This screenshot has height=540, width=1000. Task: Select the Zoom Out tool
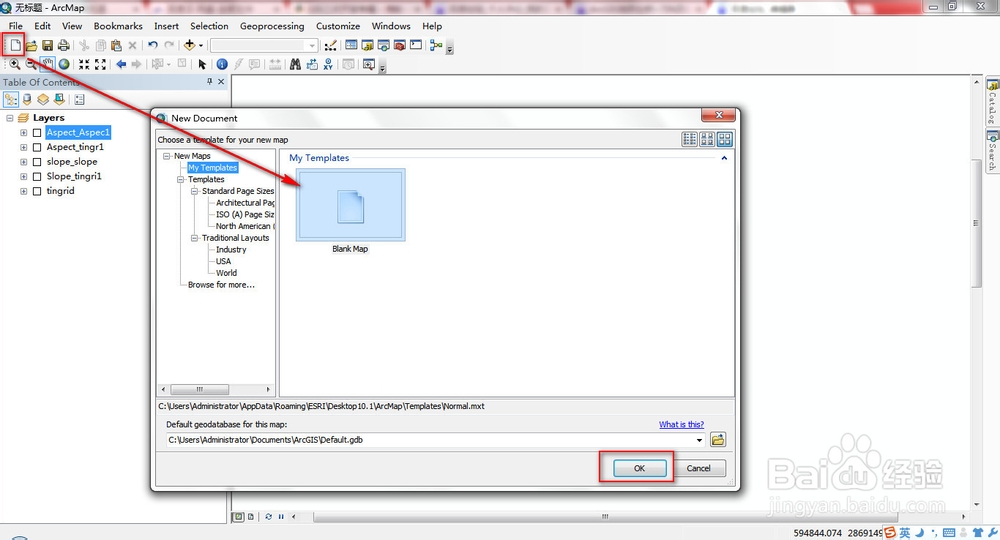31,64
